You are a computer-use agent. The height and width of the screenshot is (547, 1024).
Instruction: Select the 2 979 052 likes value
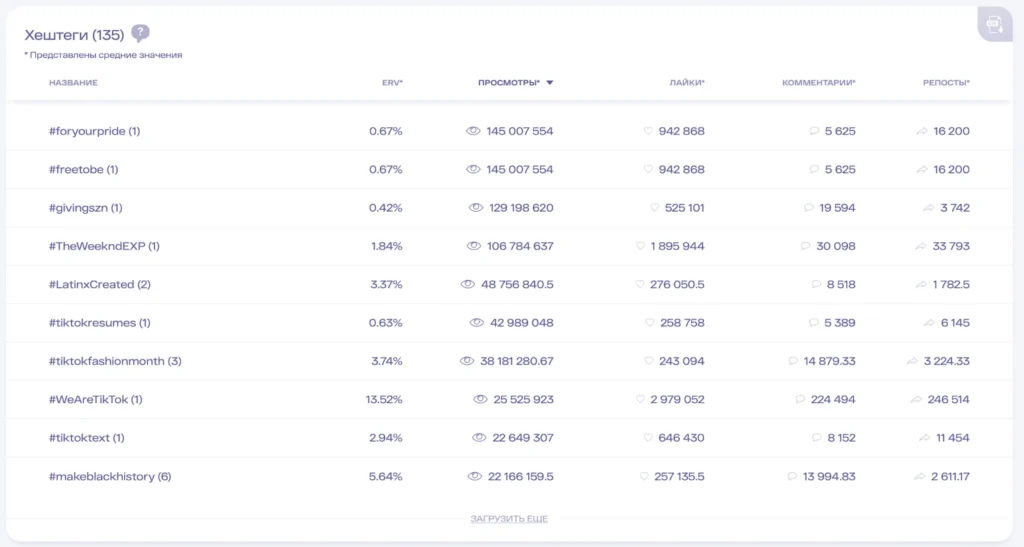click(x=677, y=399)
